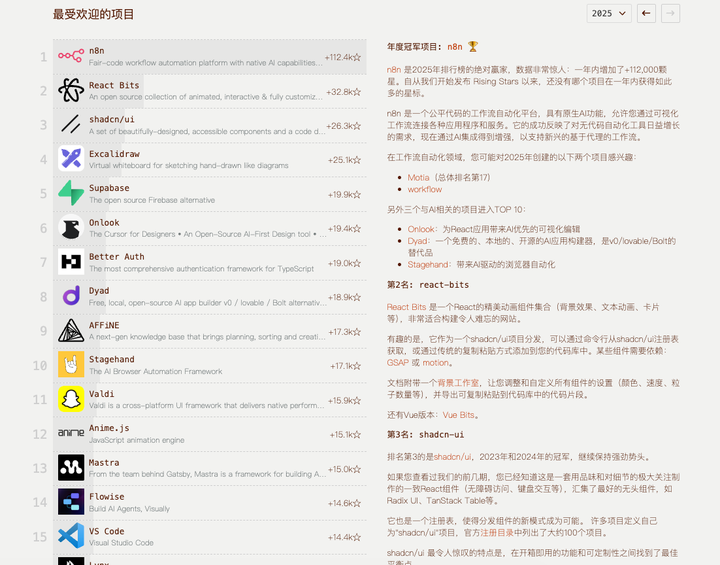Click Dyad link in article bullet list
720x565 pixels.
[x=418, y=241]
